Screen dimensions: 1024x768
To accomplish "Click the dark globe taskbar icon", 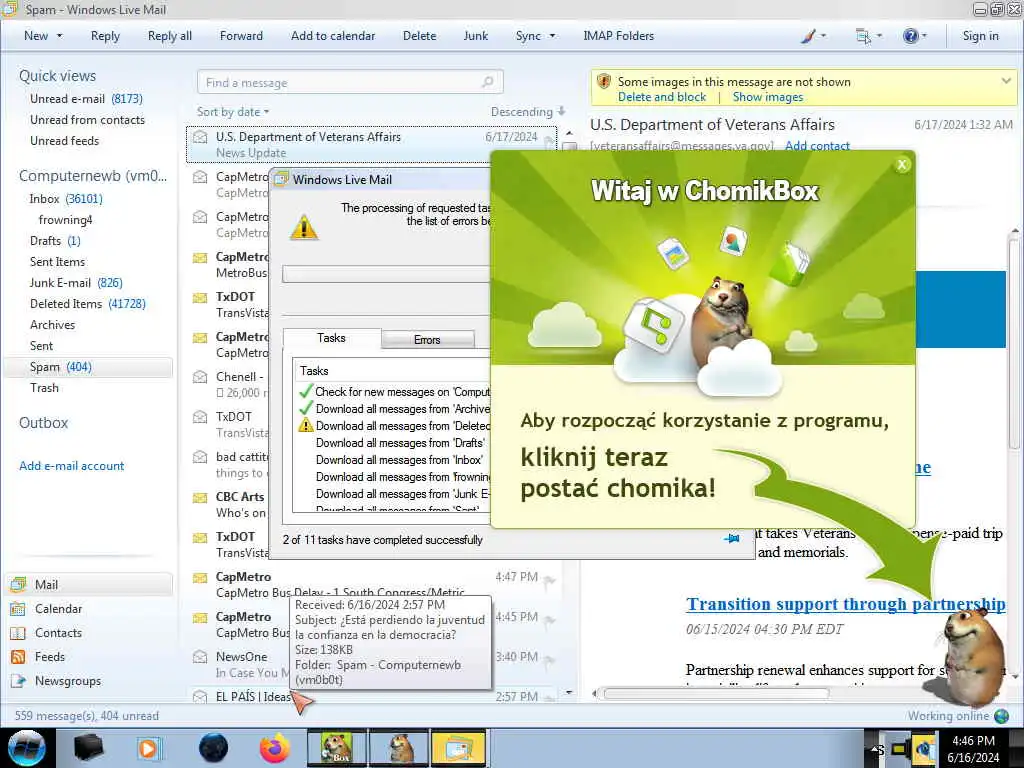I will click(213, 748).
